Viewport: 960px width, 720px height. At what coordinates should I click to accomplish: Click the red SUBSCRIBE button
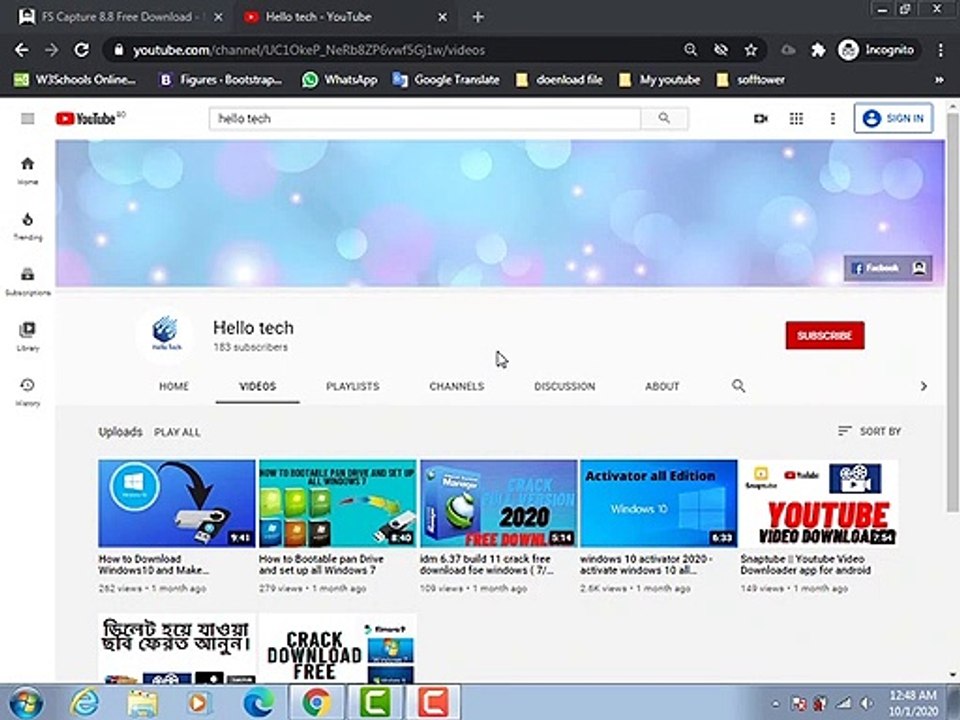point(825,336)
